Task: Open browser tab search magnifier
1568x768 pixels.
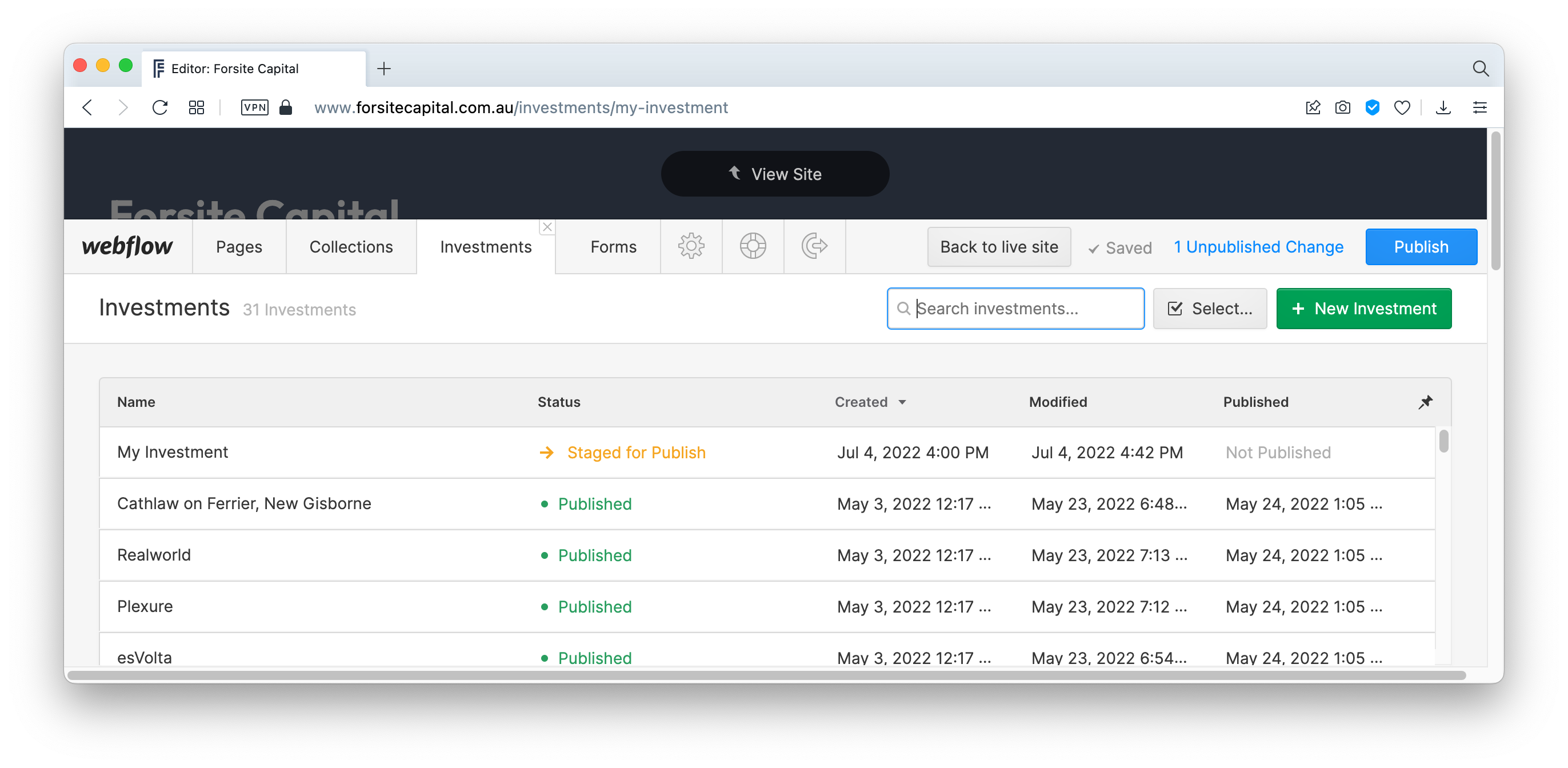Action: coord(1481,68)
